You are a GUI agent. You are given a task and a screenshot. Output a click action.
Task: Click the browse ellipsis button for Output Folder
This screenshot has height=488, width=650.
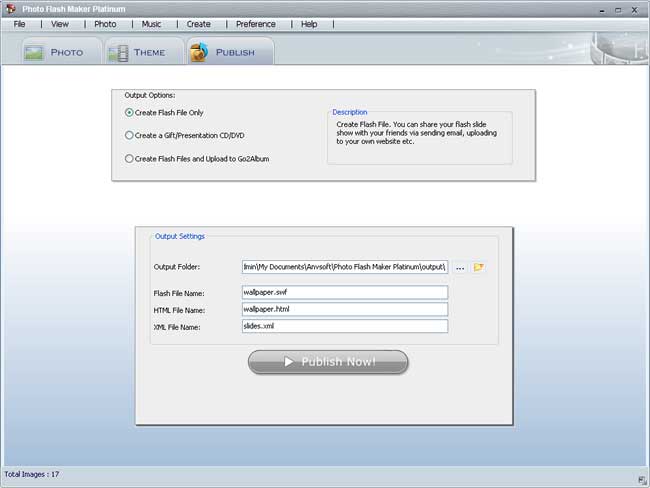click(x=460, y=267)
